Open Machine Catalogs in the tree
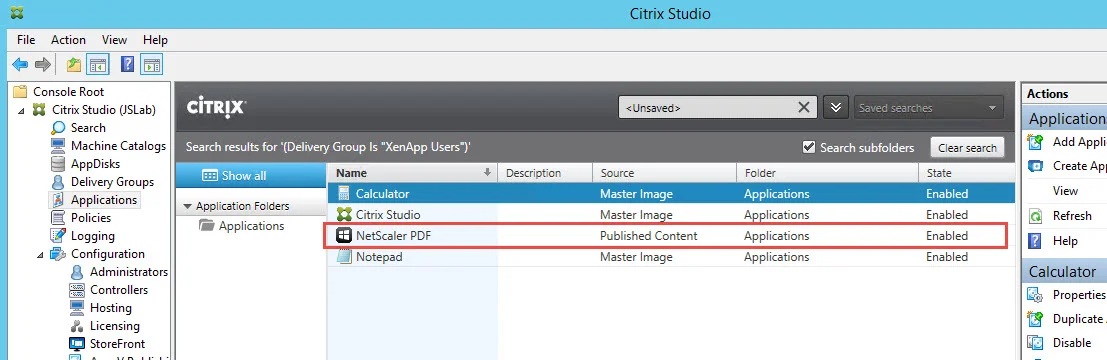Screen dimensions: 1107x360 tap(118, 146)
